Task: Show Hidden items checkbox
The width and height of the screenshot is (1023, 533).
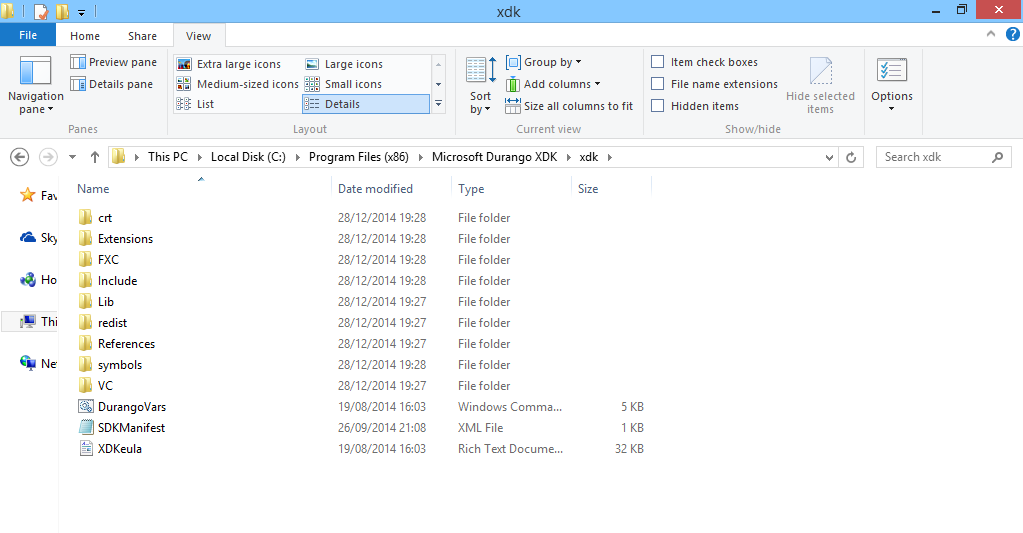Action: pyautogui.click(x=658, y=106)
